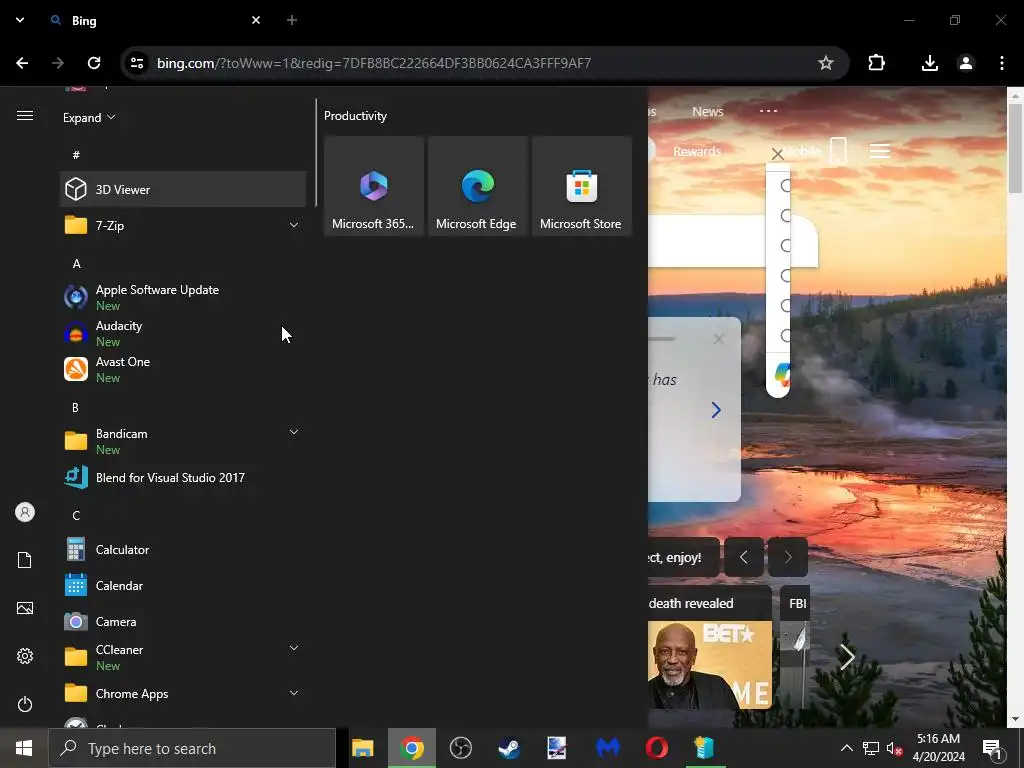Open the Chrome extensions puzzle icon
The image size is (1024, 768).
(876, 63)
